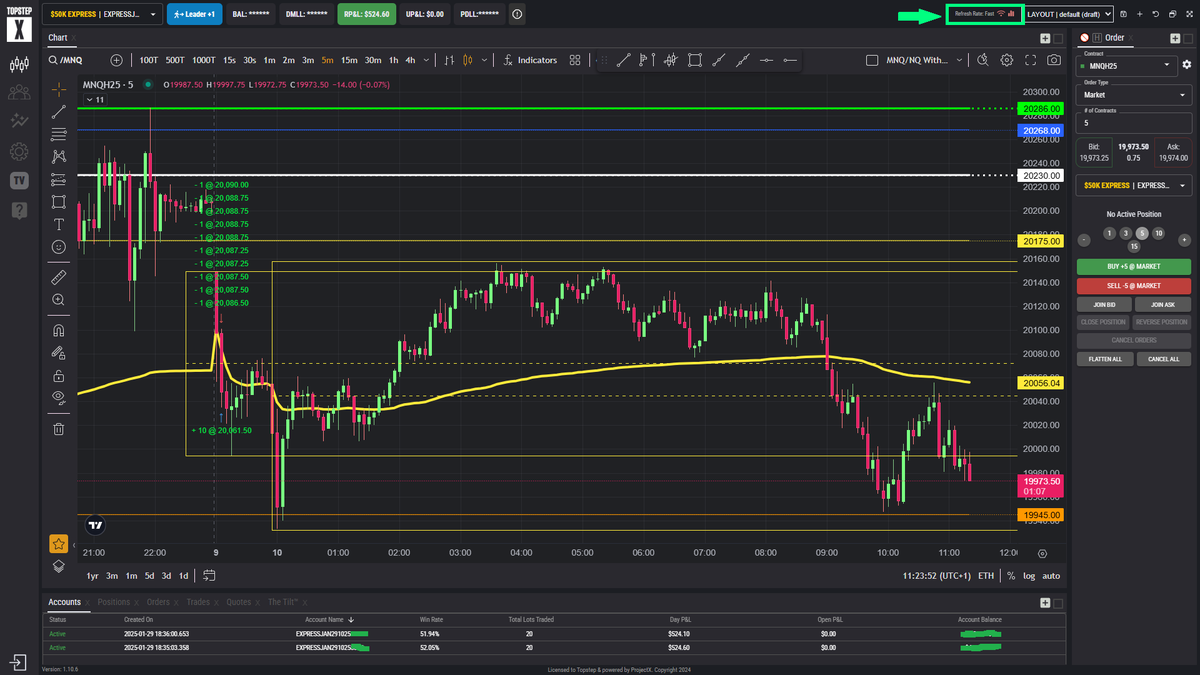Image resolution: width=1200 pixels, height=675 pixels.
Task: Open indicator templates grid icon
Action: [x=575, y=60]
